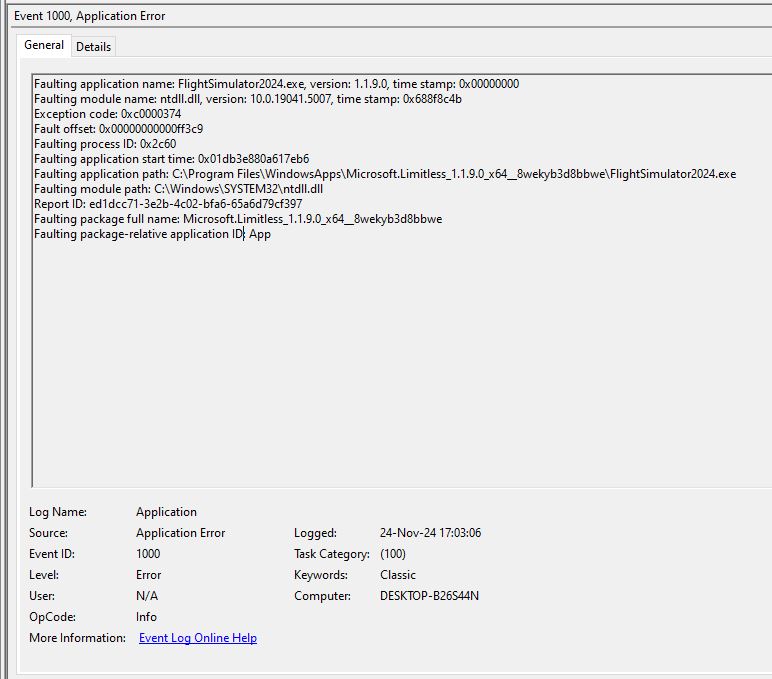772x679 pixels.
Task: Click the Report ID line
Action: point(168,204)
